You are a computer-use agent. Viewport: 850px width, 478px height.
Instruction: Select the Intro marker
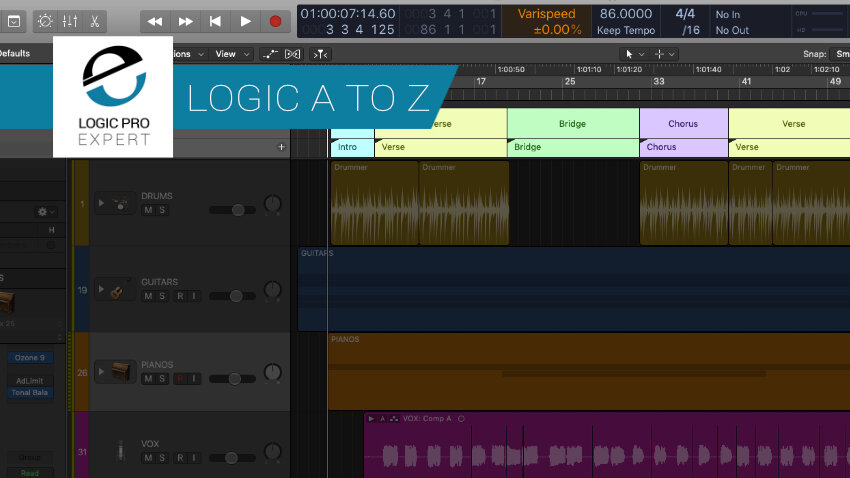click(352, 147)
